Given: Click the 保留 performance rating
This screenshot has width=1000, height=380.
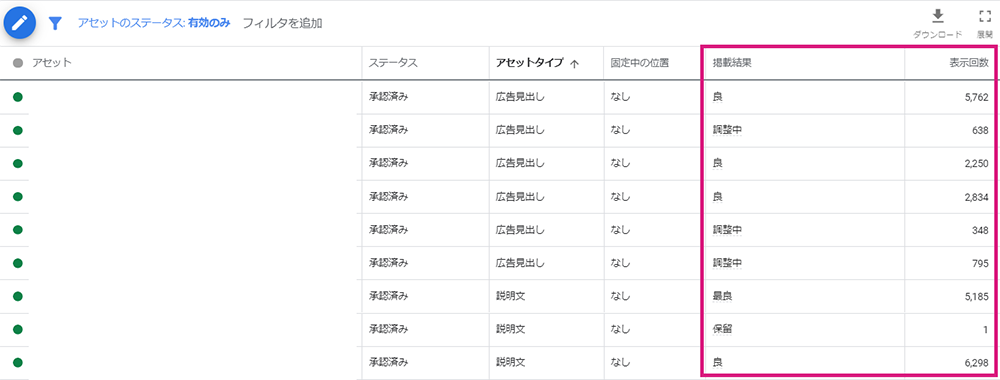Looking at the screenshot, I should [x=723, y=330].
